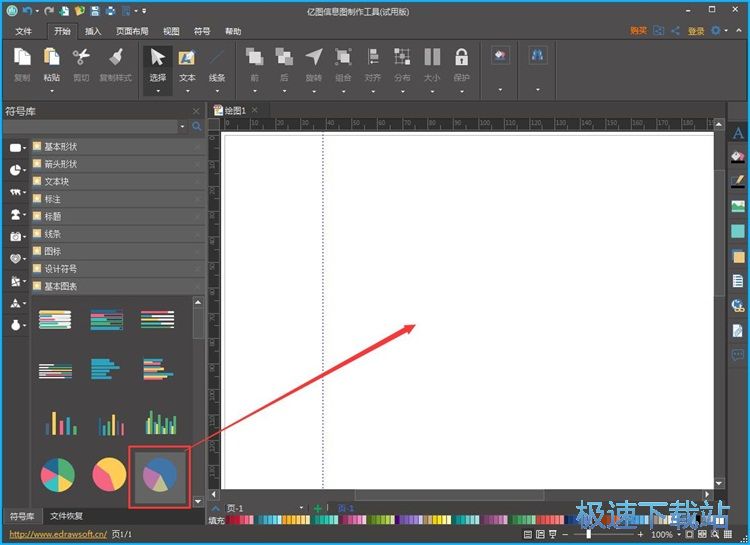Click the Print icon in quick access toolbar

pos(110,11)
